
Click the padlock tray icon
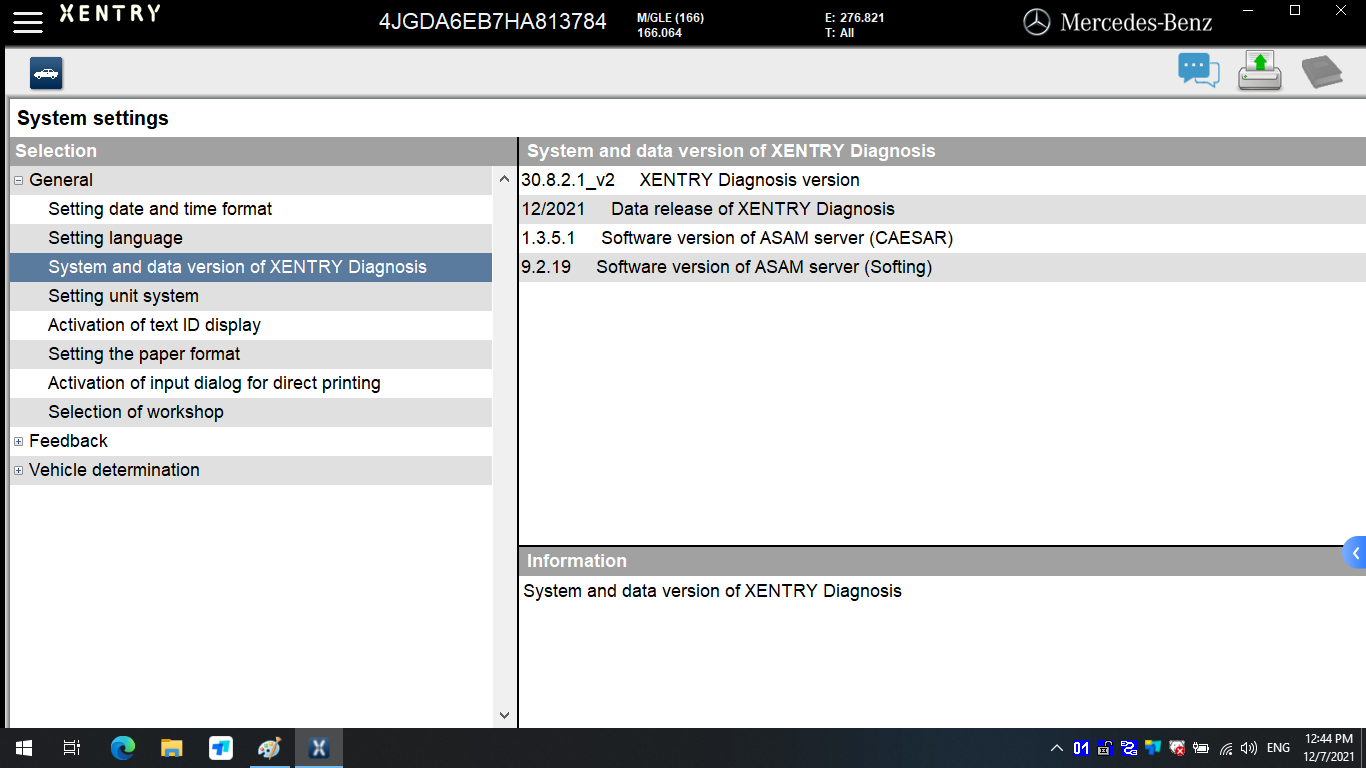[1105, 748]
